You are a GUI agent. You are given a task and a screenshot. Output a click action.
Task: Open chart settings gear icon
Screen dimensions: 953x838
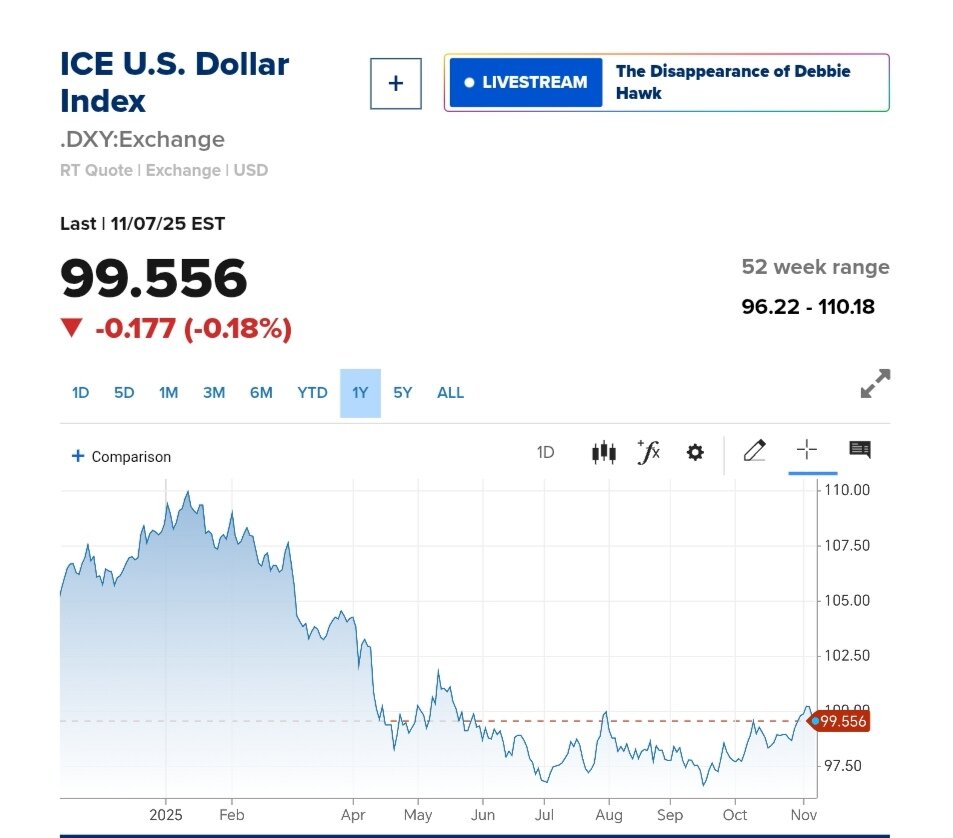coord(695,452)
